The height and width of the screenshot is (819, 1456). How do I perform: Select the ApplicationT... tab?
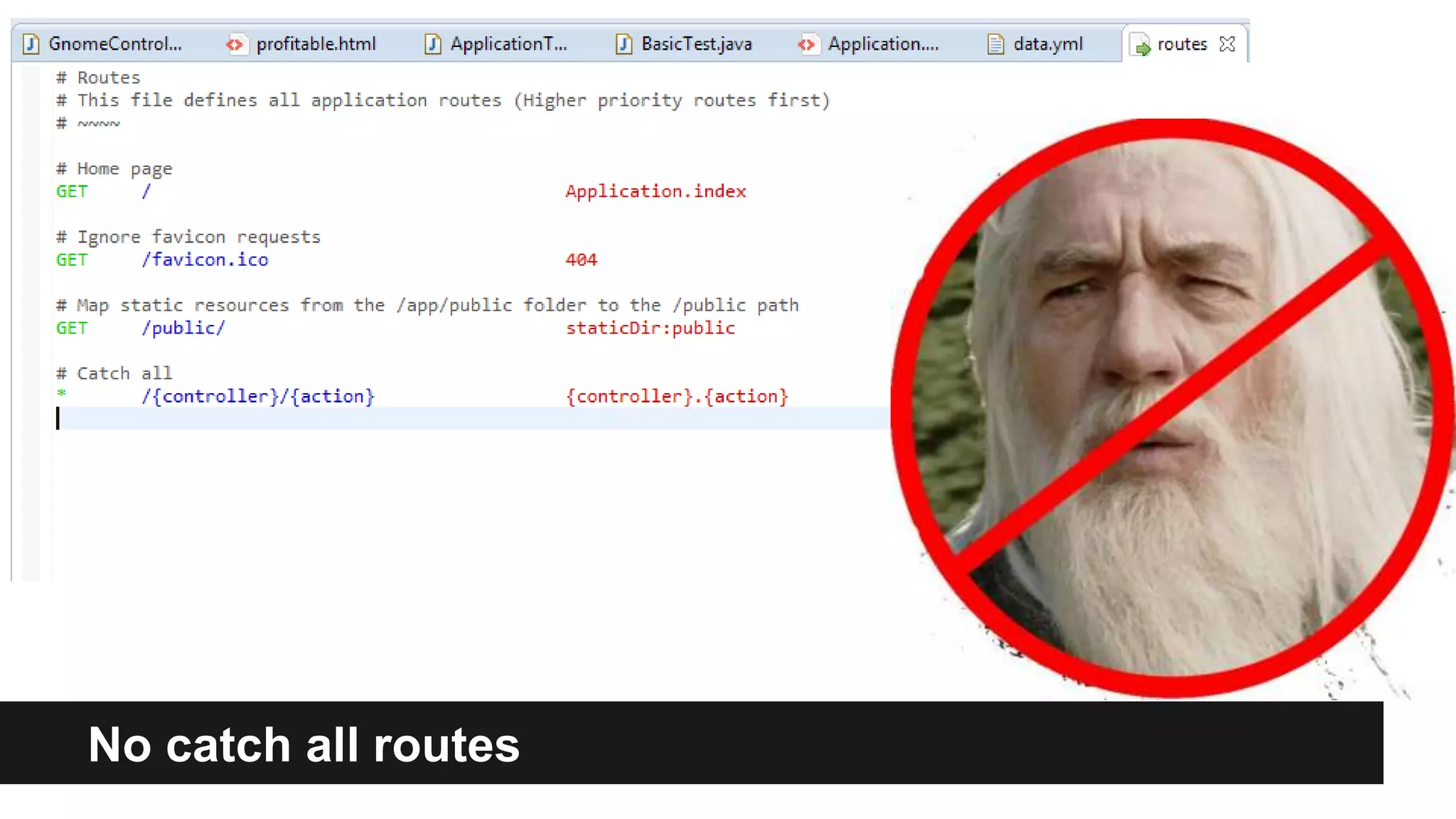[508, 44]
